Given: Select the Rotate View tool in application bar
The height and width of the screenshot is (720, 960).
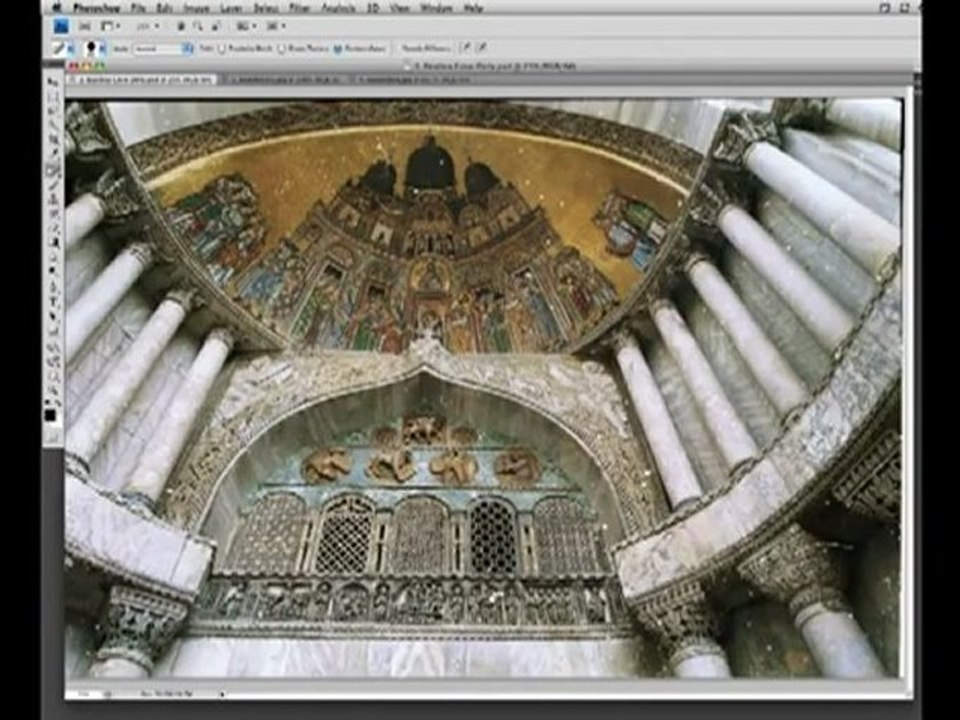Looking at the screenshot, I should (216, 26).
